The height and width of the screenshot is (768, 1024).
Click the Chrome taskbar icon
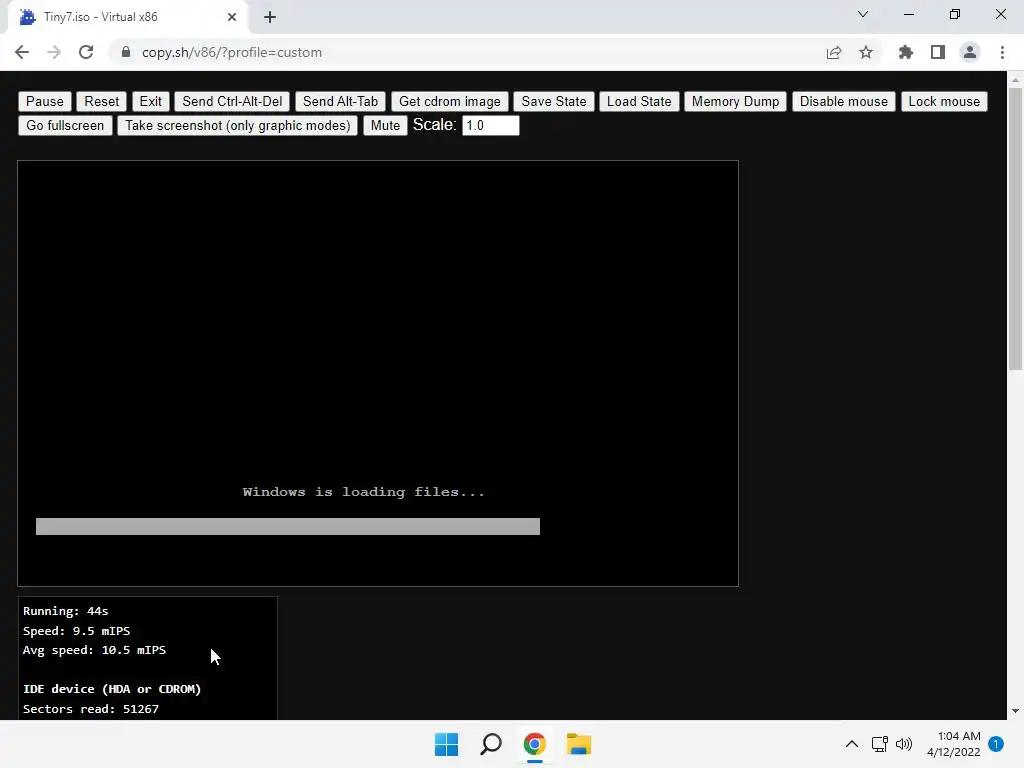[x=535, y=744]
